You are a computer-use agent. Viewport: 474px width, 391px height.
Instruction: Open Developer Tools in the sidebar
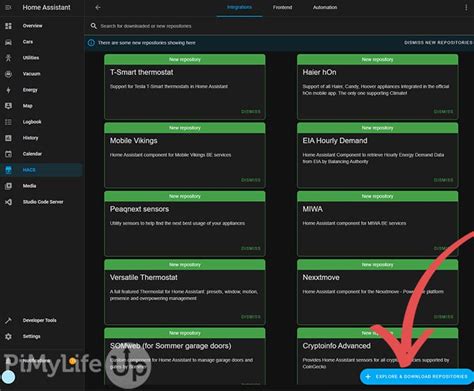point(41,320)
